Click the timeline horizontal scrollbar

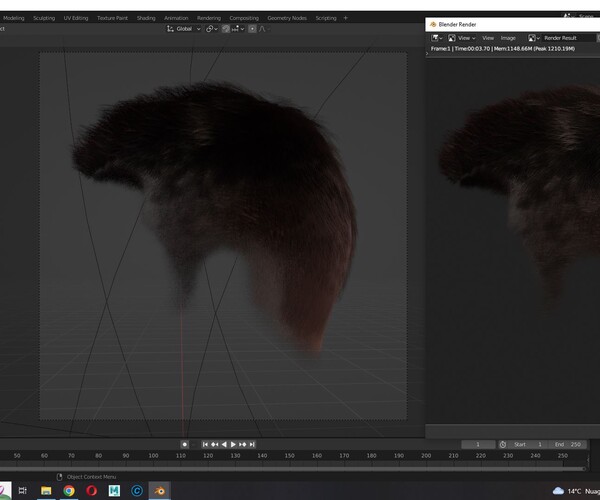tap(292, 468)
